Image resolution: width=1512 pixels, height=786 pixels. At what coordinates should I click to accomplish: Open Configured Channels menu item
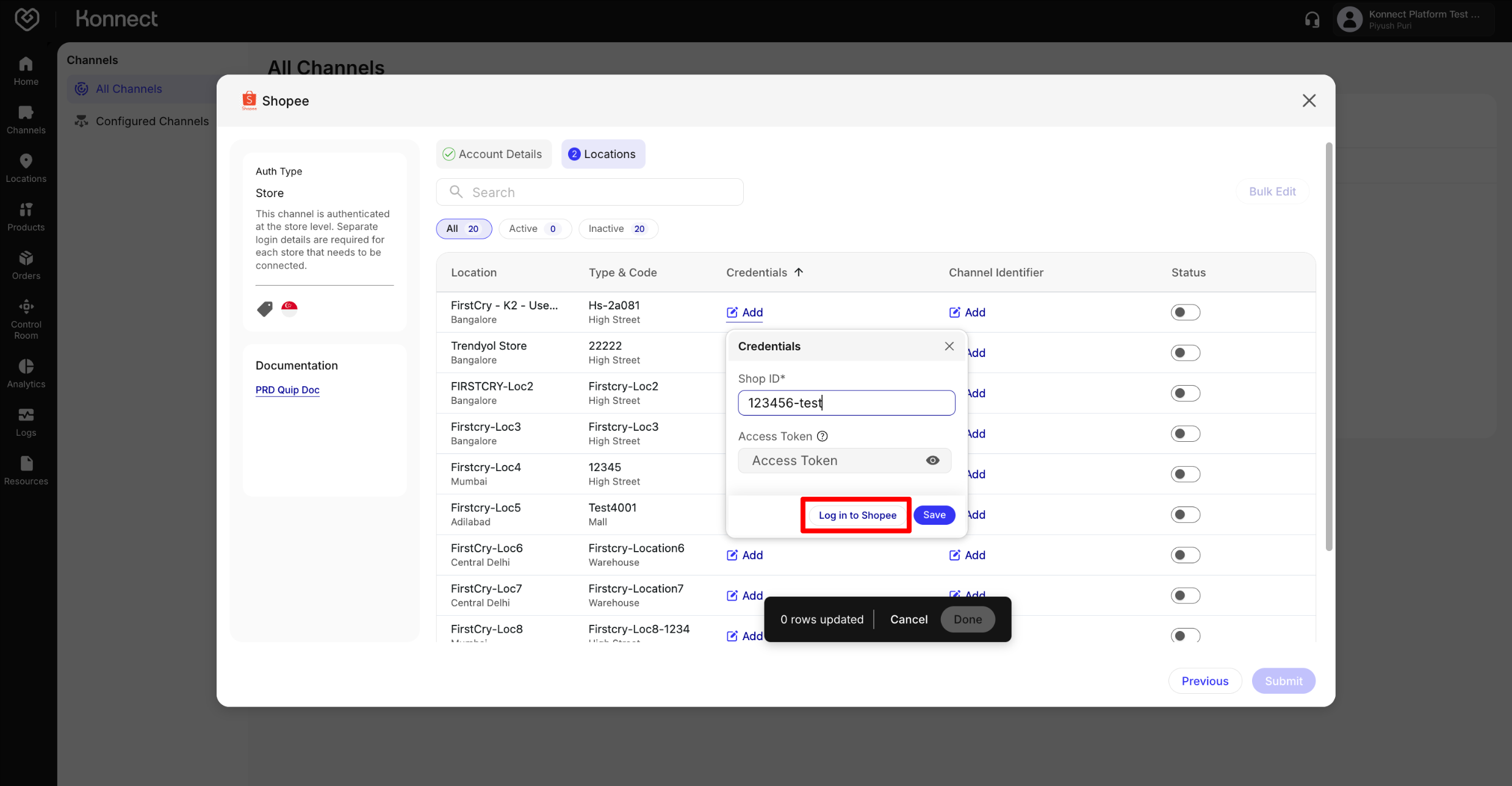click(x=151, y=121)
